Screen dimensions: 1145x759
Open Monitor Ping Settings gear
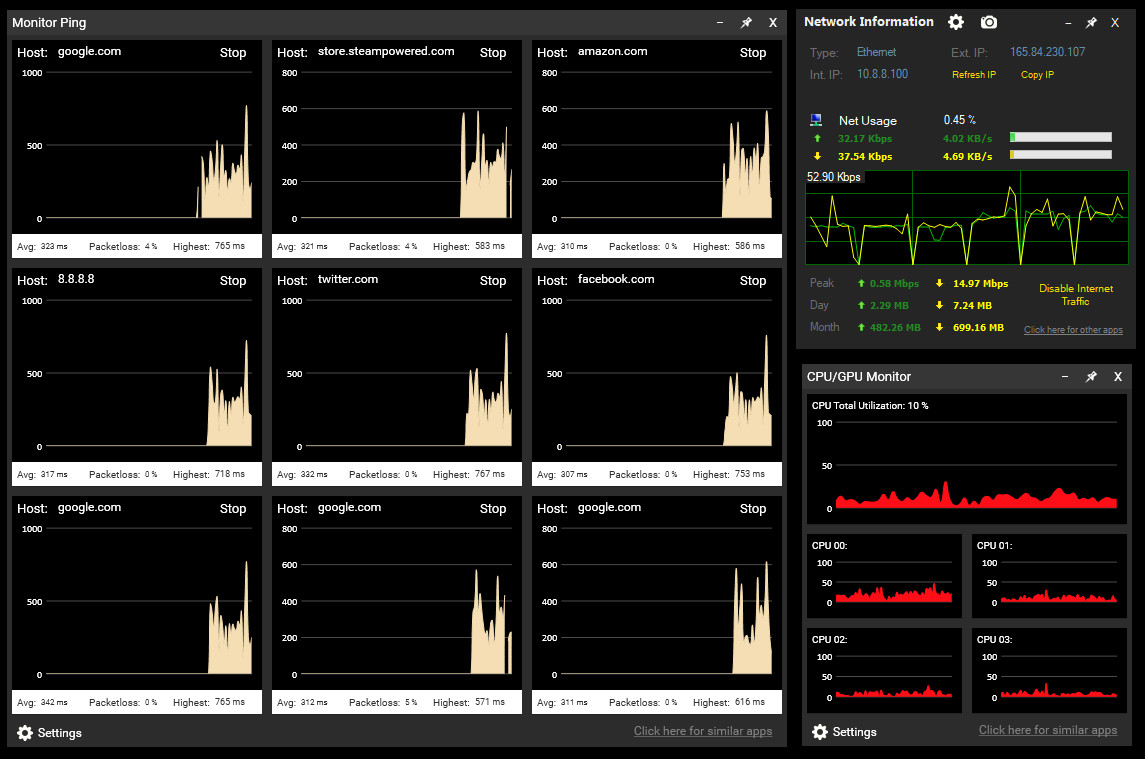(x=25, y=733)
